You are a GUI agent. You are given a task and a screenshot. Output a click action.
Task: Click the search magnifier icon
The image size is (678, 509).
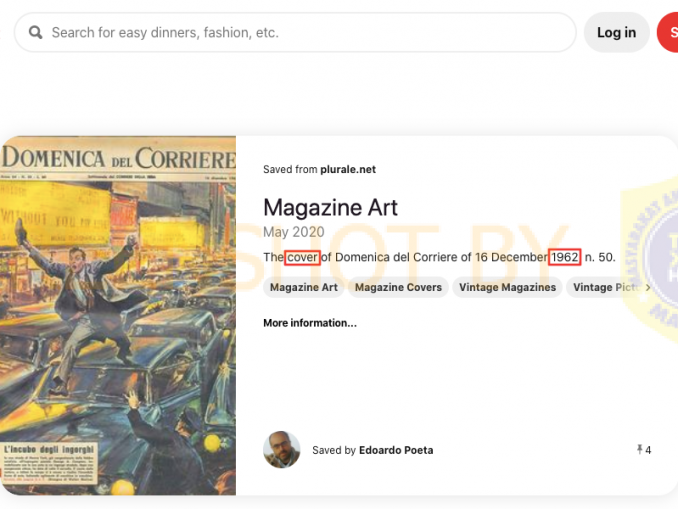tap(35, 32)
